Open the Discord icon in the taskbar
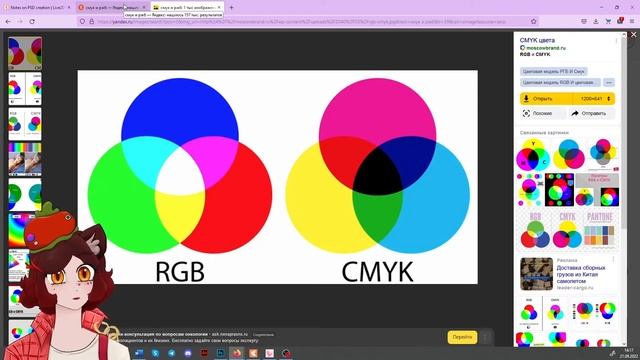The height and width of the screenshot is (360, 640). 188,353
